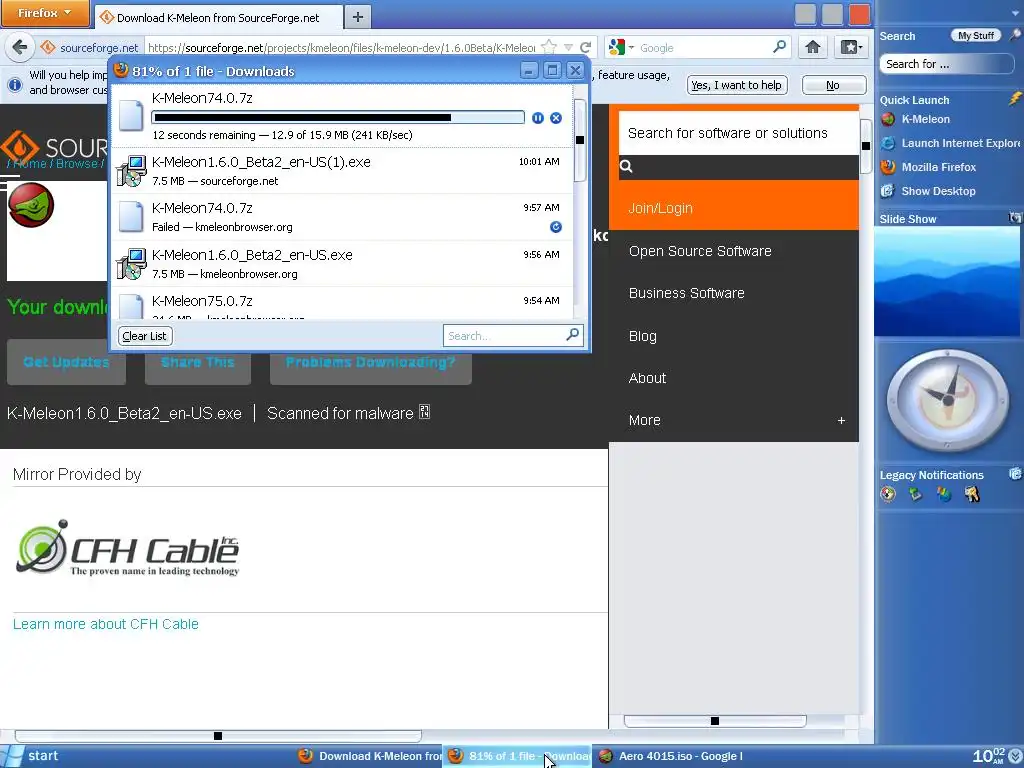Click No on the notification bar
The height and width of the screenshot is (768, 1024).
(x=833, y=85)
